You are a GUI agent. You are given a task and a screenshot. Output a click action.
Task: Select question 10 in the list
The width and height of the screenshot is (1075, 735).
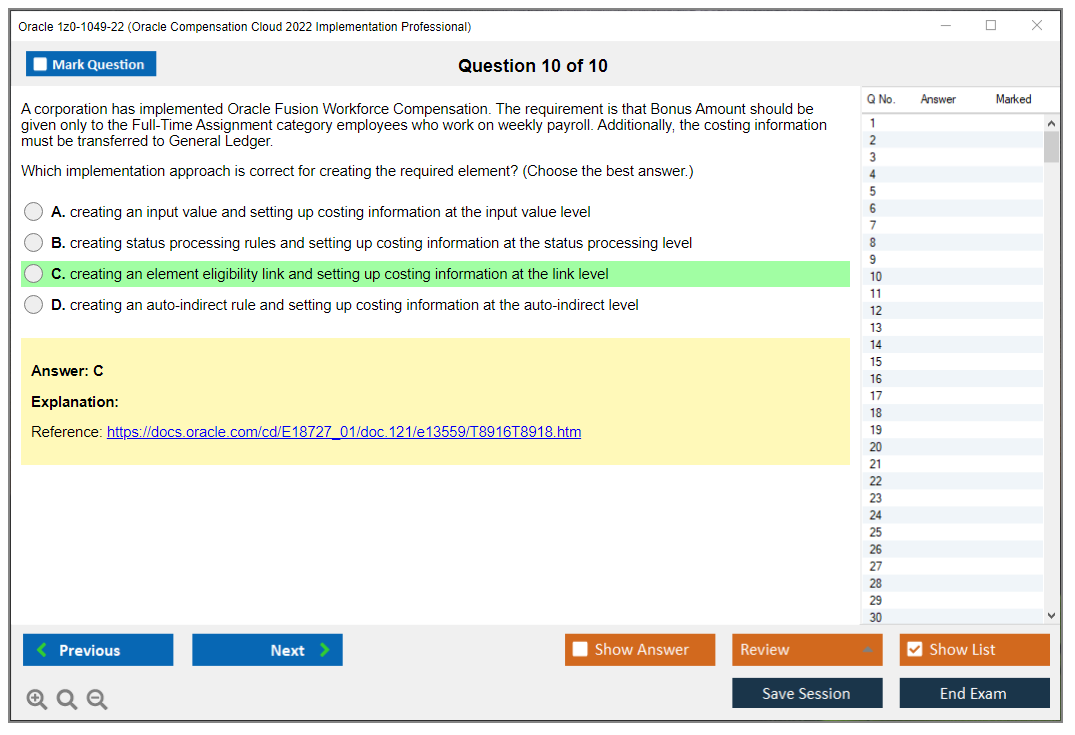[876, 277]
